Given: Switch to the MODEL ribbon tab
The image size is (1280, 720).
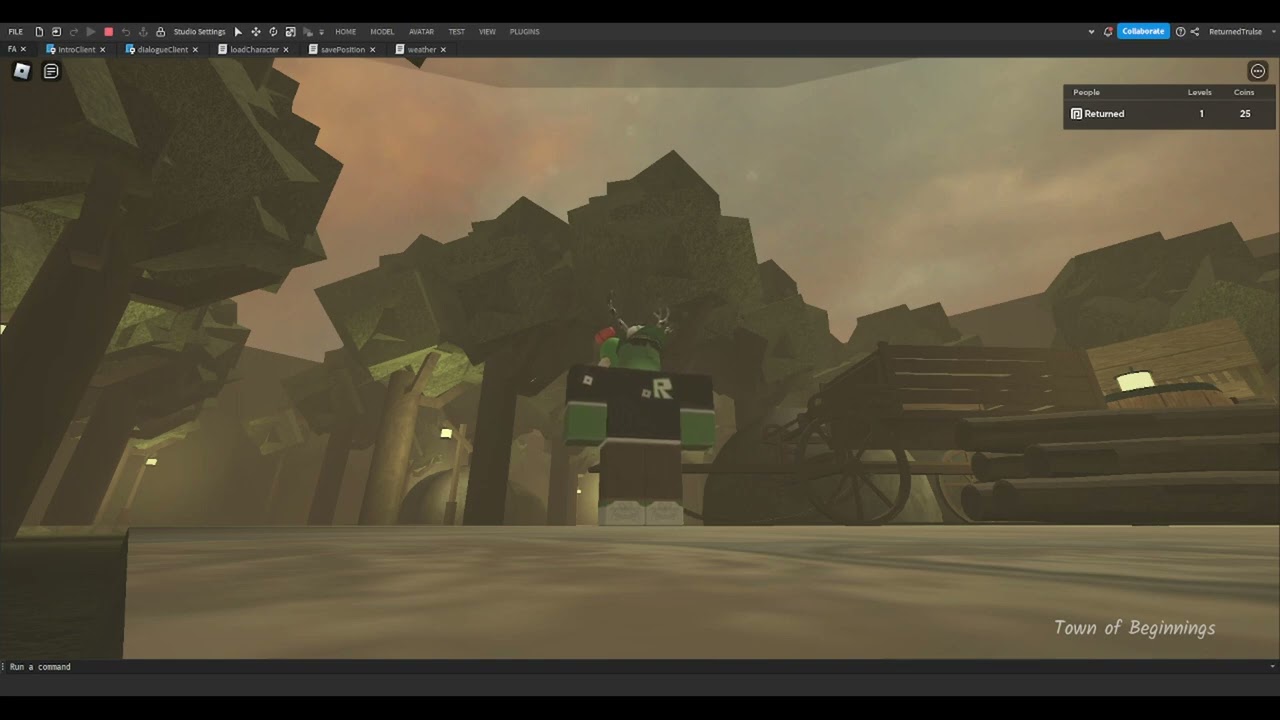Looking at the screenshot, I should tap(382, 32).
